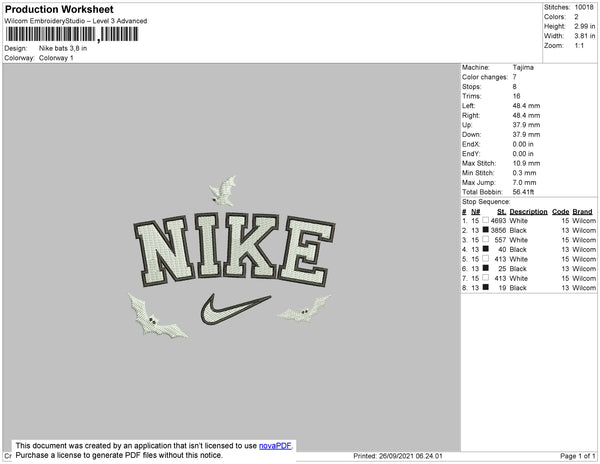This screenshot has width=600, height=464.
Task: Click the bat at lower right of design
Action: [304, 309]
